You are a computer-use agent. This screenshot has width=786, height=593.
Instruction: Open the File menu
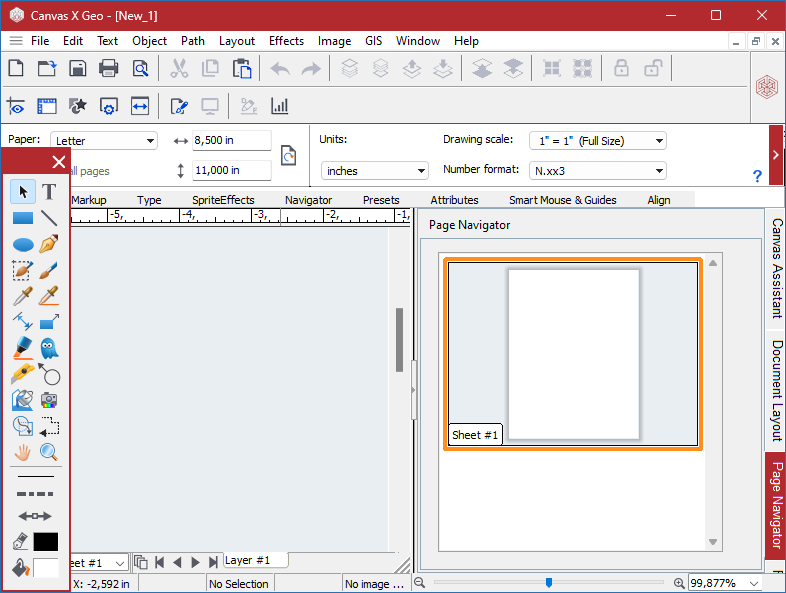(40, 41)
